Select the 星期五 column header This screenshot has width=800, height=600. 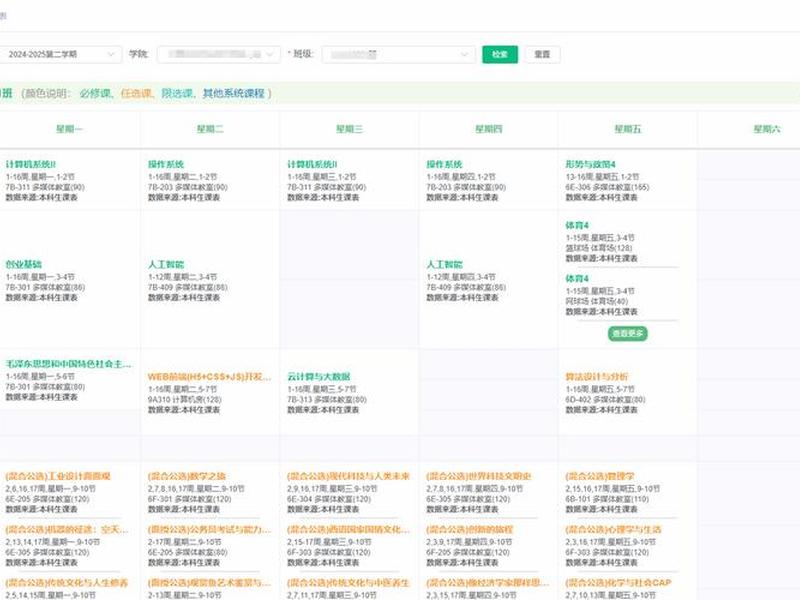pos(628,129)
